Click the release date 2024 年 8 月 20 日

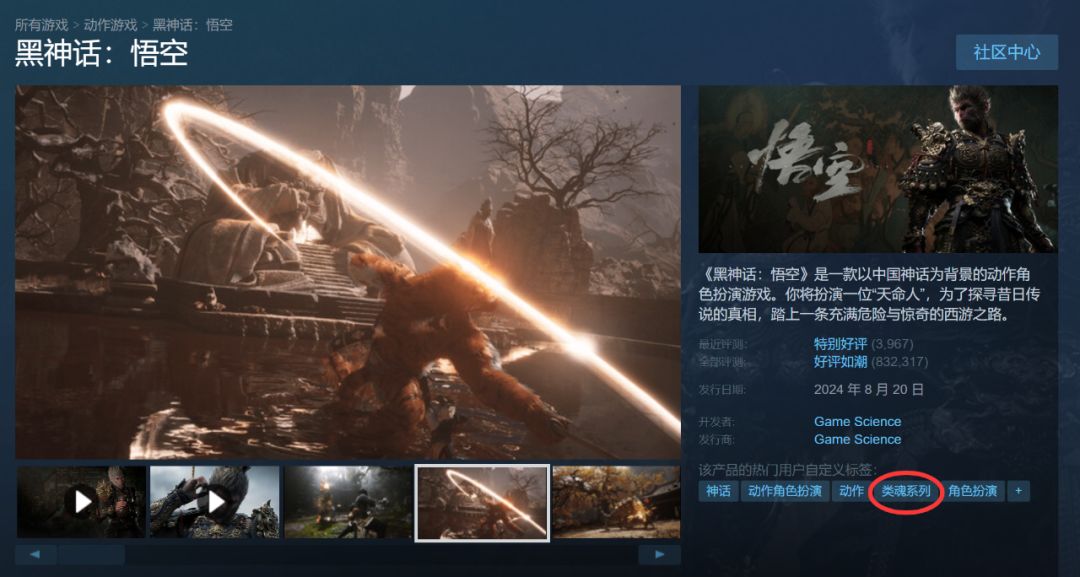pyautogui.click(x=869, y=389)
